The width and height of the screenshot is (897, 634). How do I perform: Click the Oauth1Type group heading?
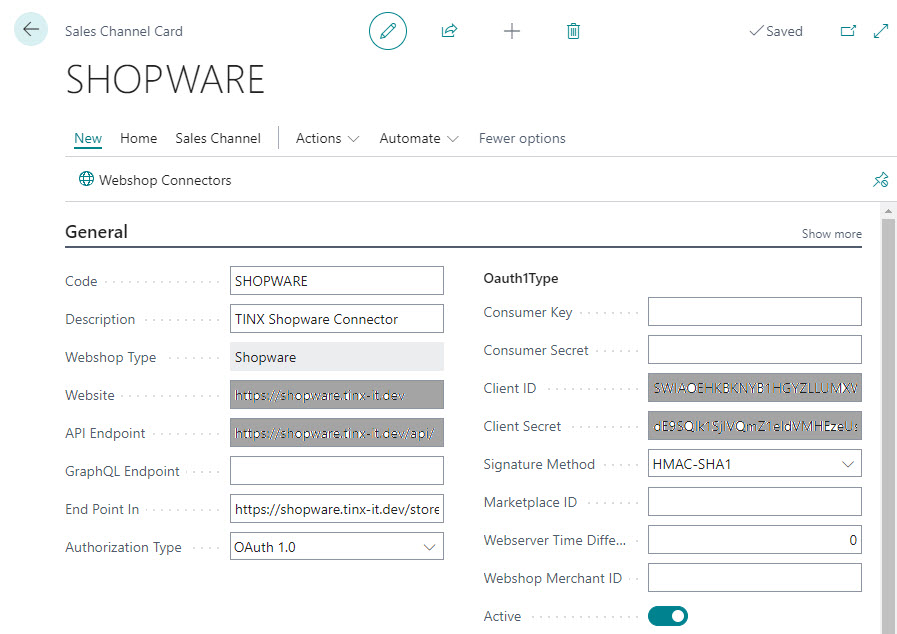point(521,279)
